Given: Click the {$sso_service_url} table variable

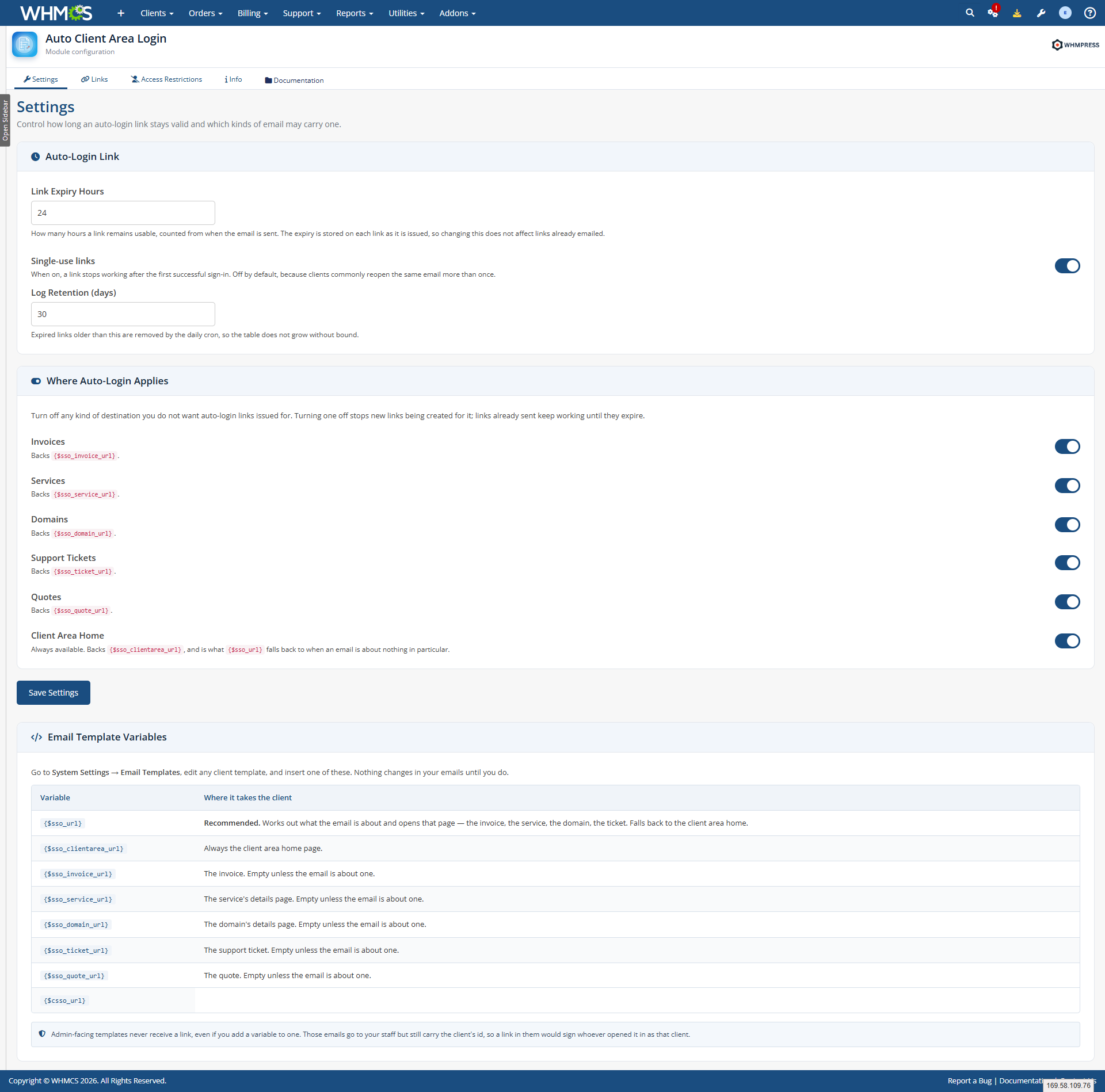Looking at the screenshot, I should tap(78, 899).
